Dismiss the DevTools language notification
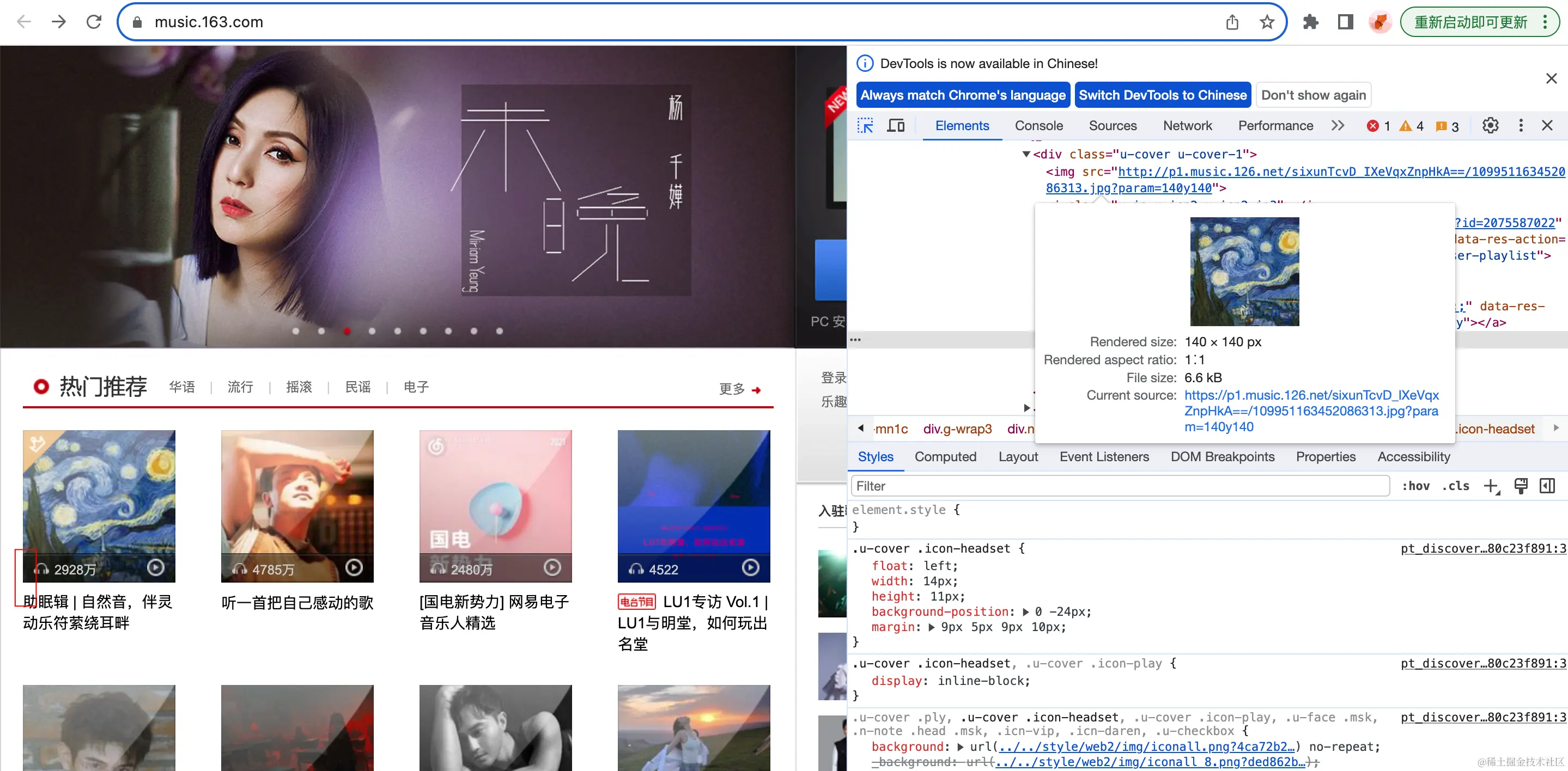Image resolution: width=1568 pixels, height=771 pixels. pyautogui.click(x=1551, y=78)
